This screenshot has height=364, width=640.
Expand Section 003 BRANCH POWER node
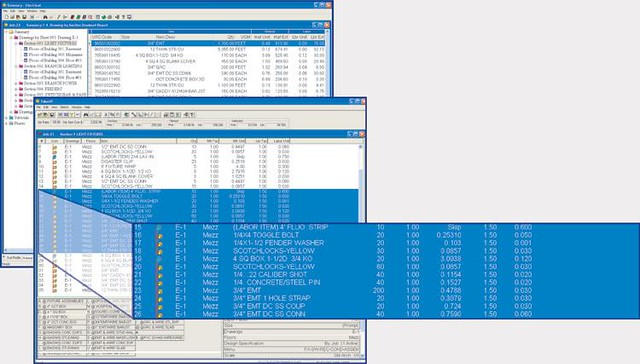pos(16,83)
